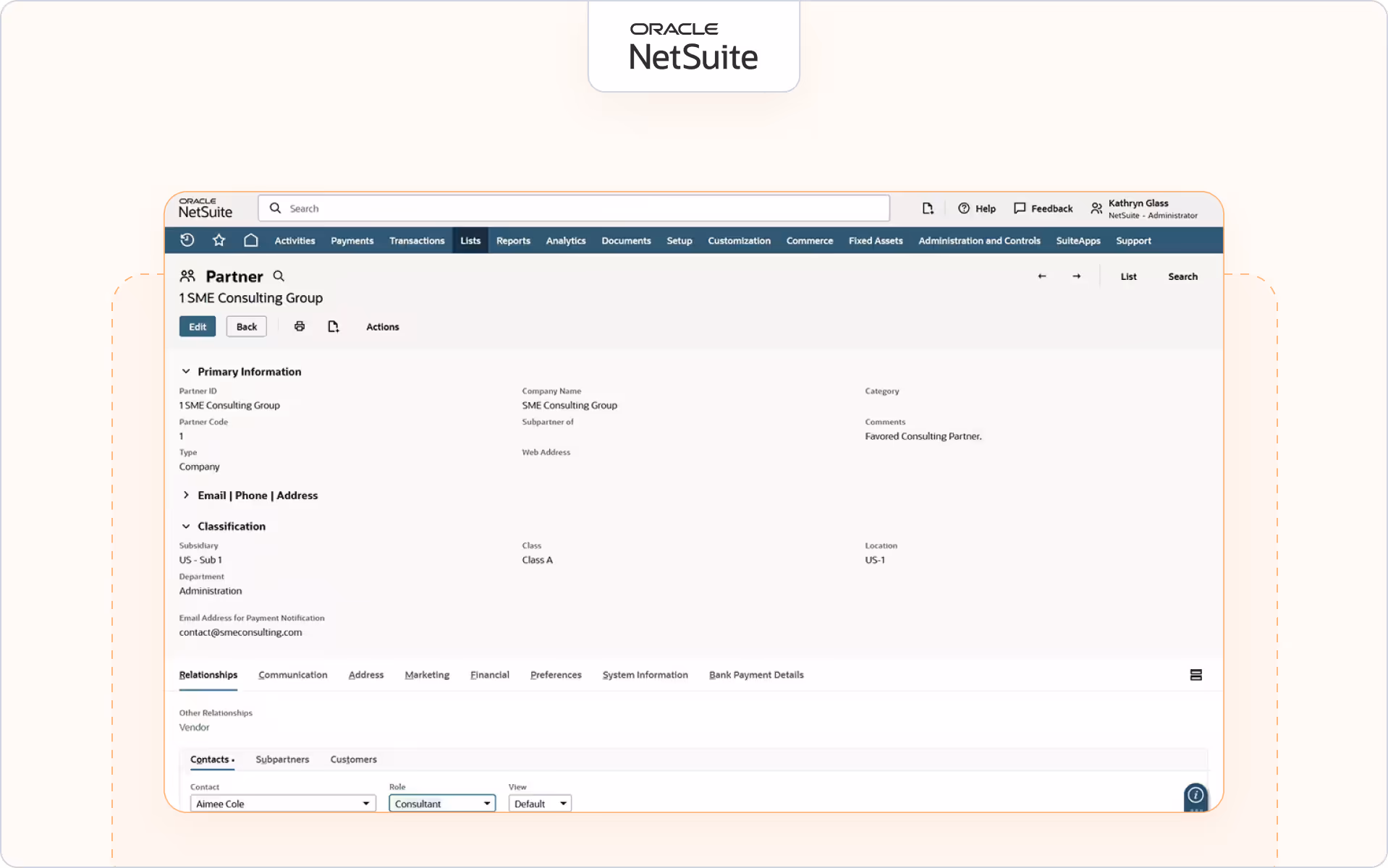Open the SuiteApps menu
Image resolution: width=1388 pixels, height=868 pixels.
pyautogui.click(x=1078, y=241)
